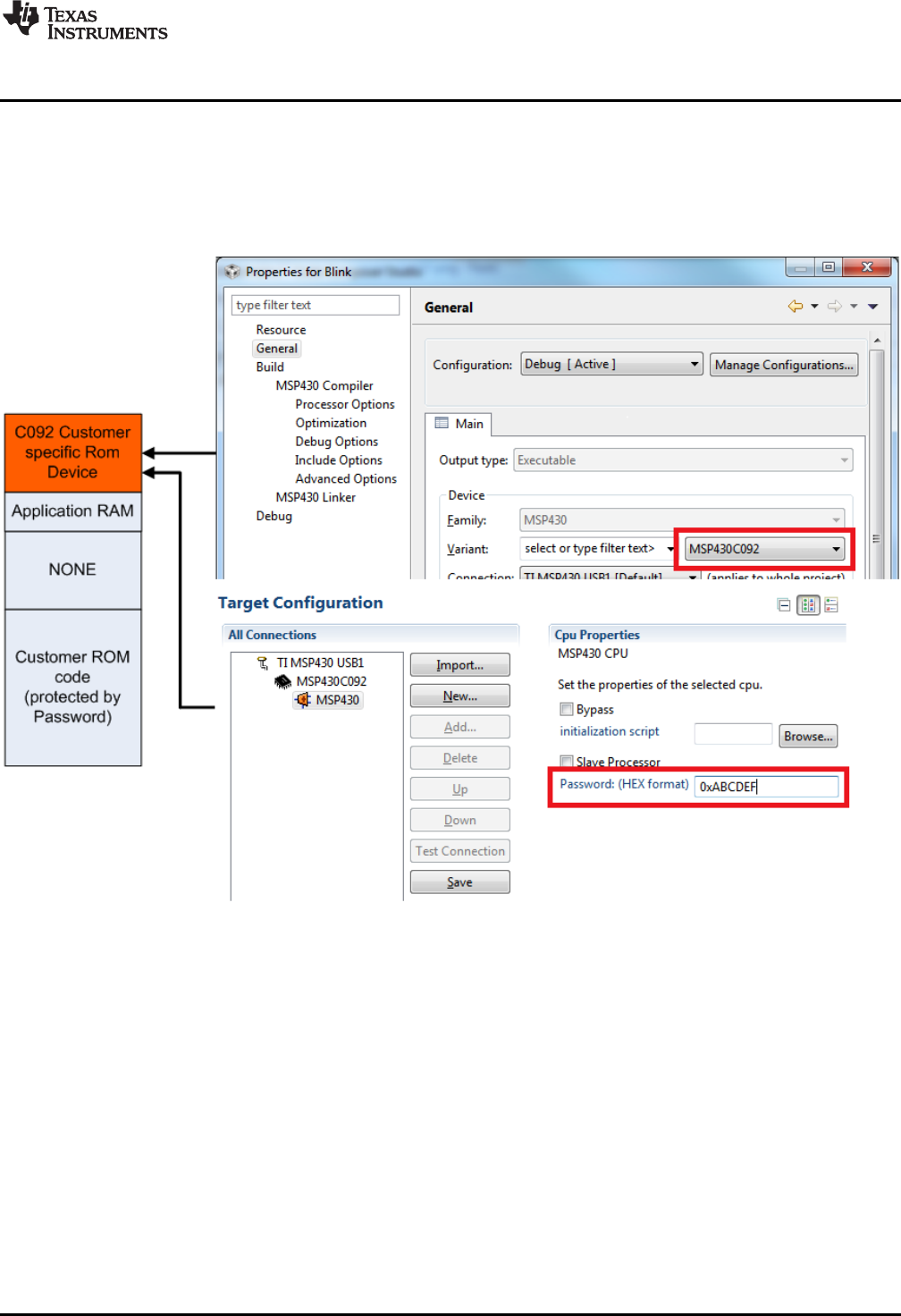Open the Configuration Debug dropdown
Viewport: 901px width, 1316px height.
[x=612, y=364]
